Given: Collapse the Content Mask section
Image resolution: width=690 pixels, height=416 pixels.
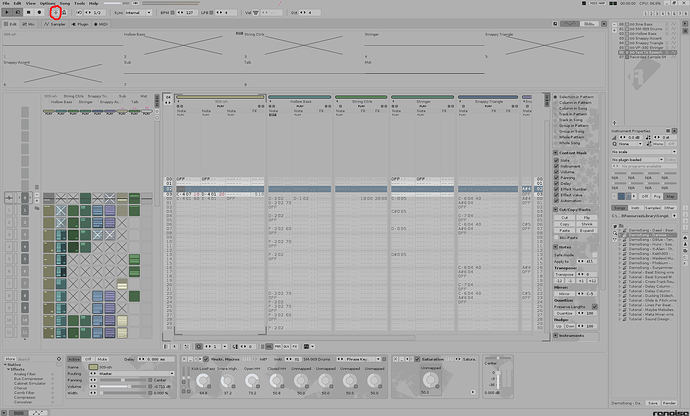Looking at the screenshot, I should pyautogui.click(x=556, y=153).
